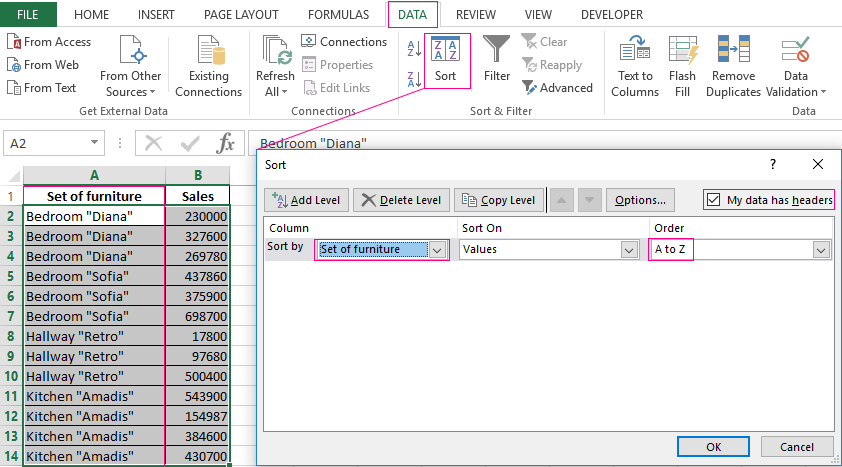The height and width of the screenshot is (467, 842).
Task: Toggle My data has headers checkbox
Action: 713,200
